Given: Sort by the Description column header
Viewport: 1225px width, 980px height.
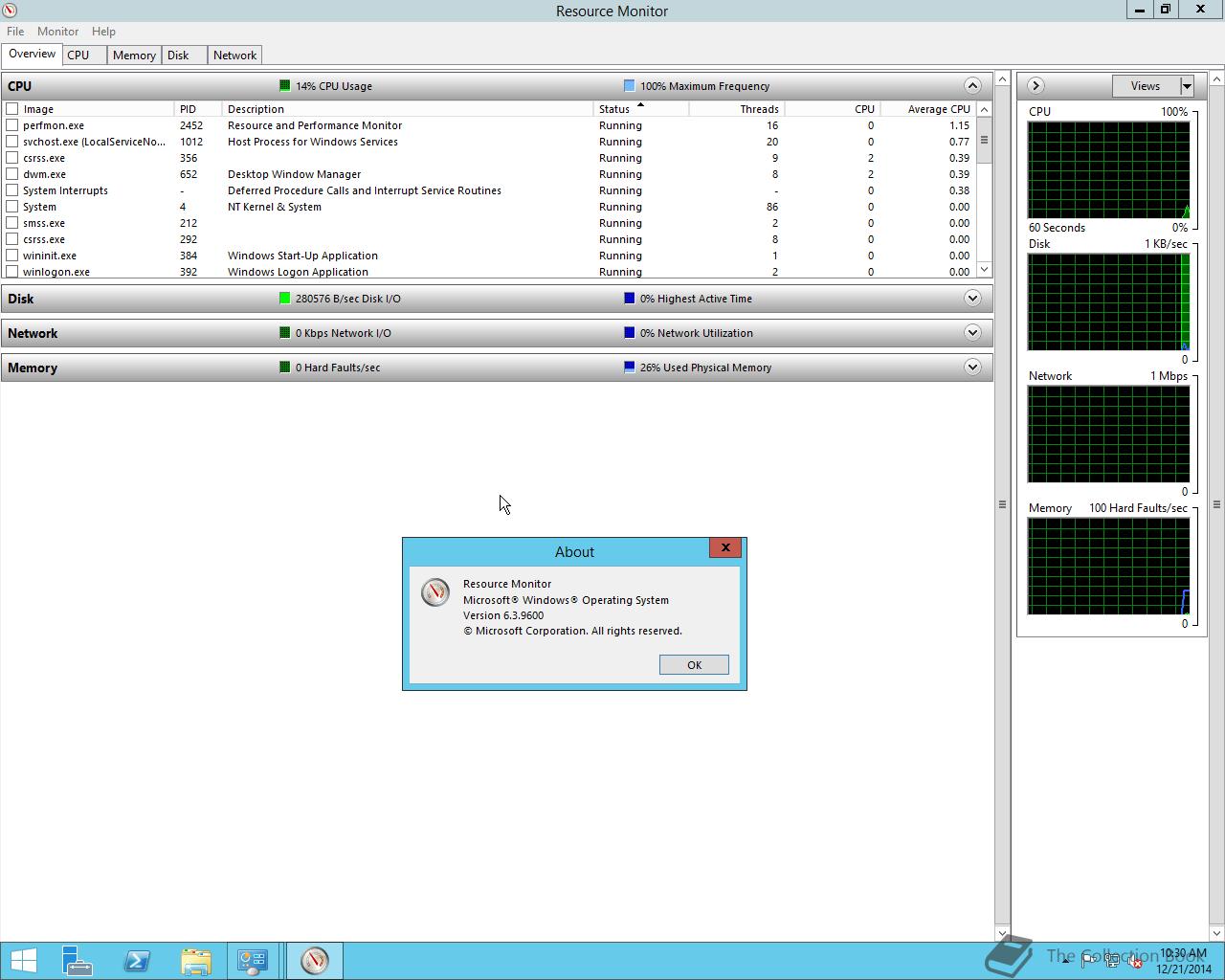Looking at the screenshot, I should pos(408,109).
